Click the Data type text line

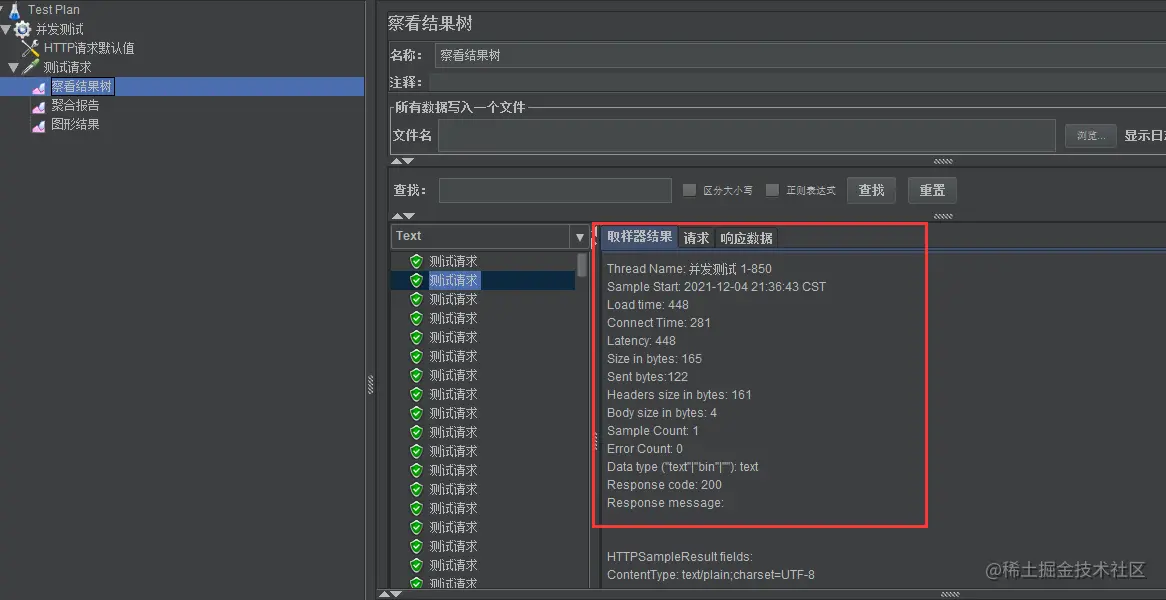[683, 467]
